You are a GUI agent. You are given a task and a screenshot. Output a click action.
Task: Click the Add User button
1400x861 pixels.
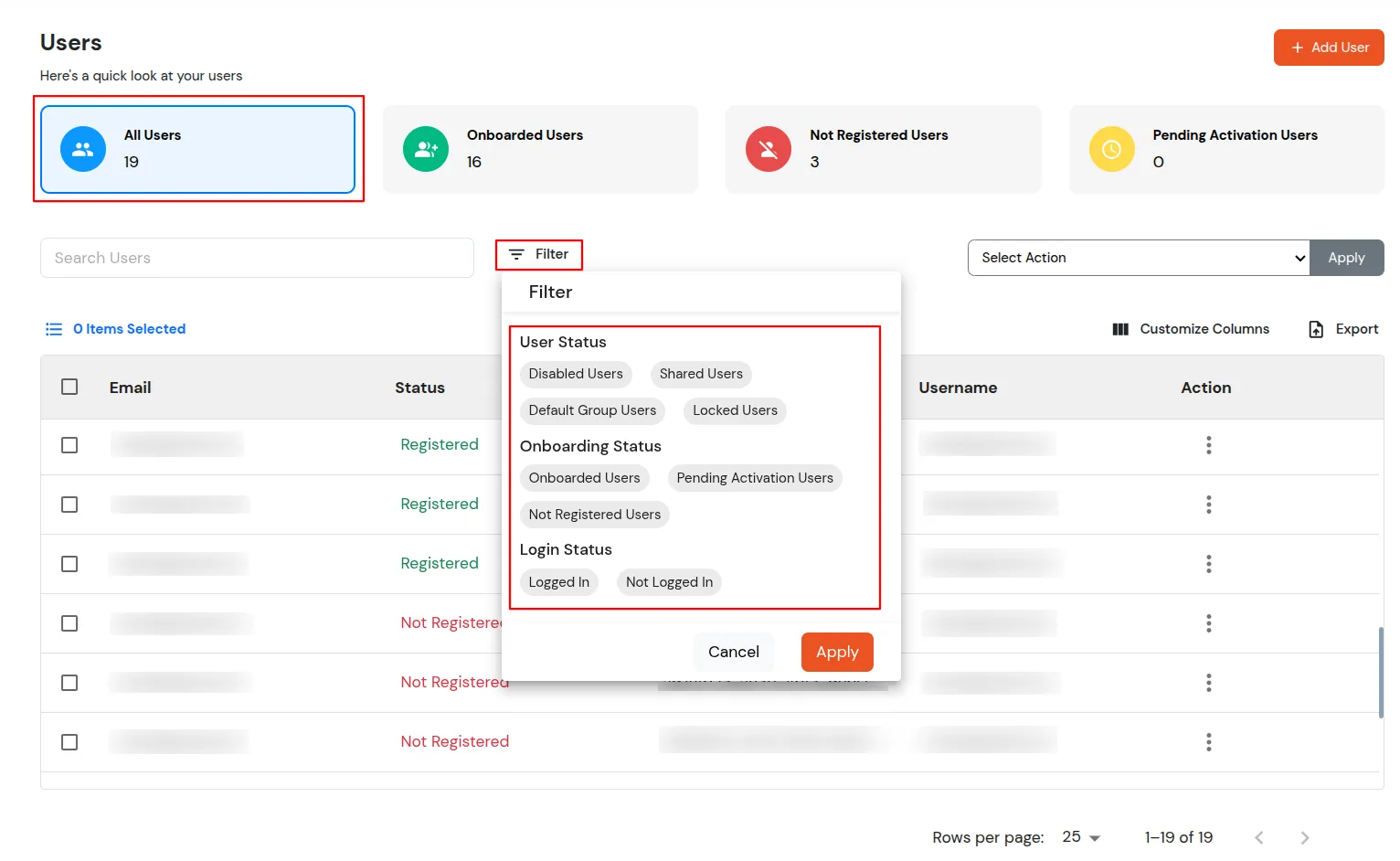pyautogui.click(x=1328, y=47)
